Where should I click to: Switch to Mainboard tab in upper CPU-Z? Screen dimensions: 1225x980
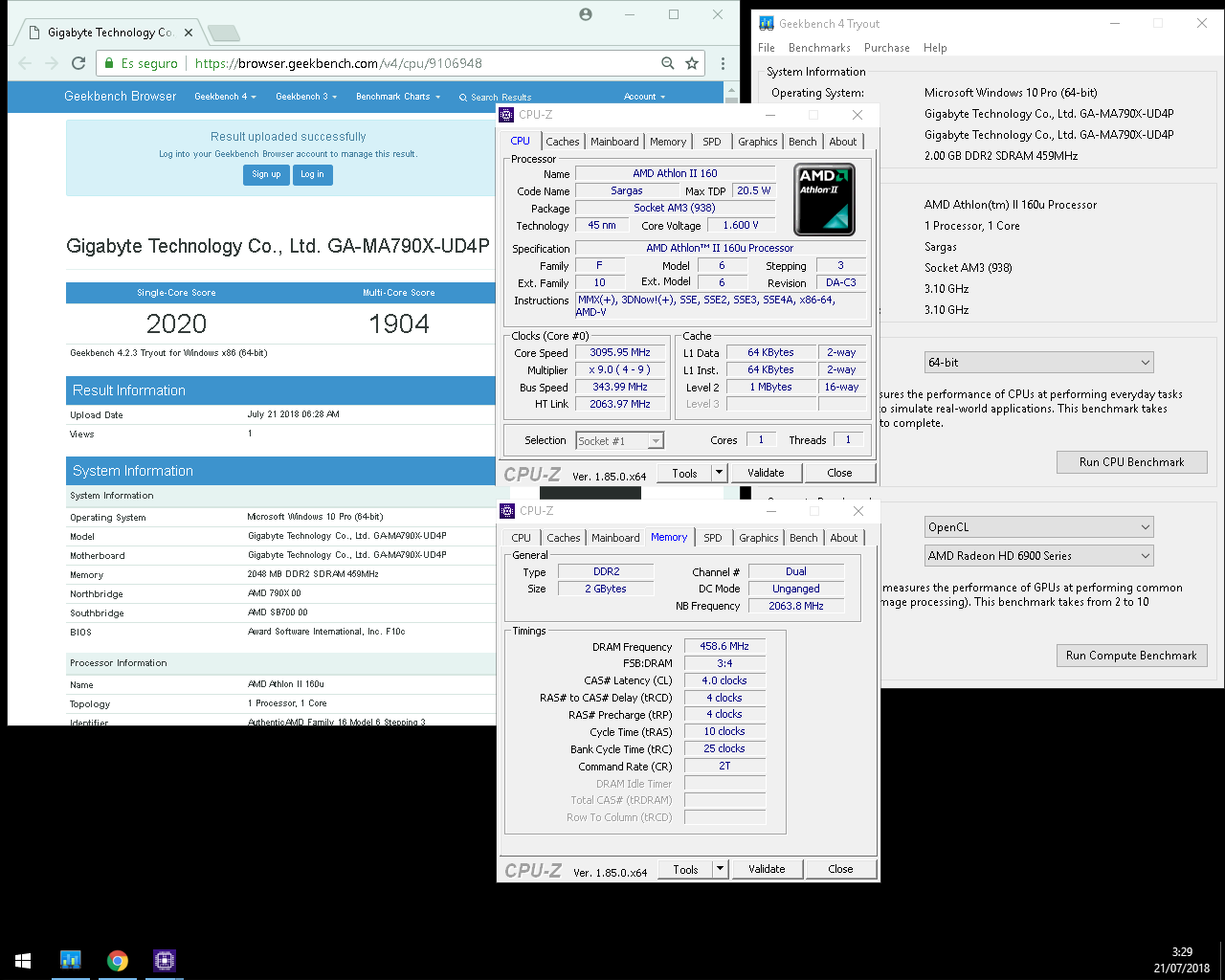(614, 142)
